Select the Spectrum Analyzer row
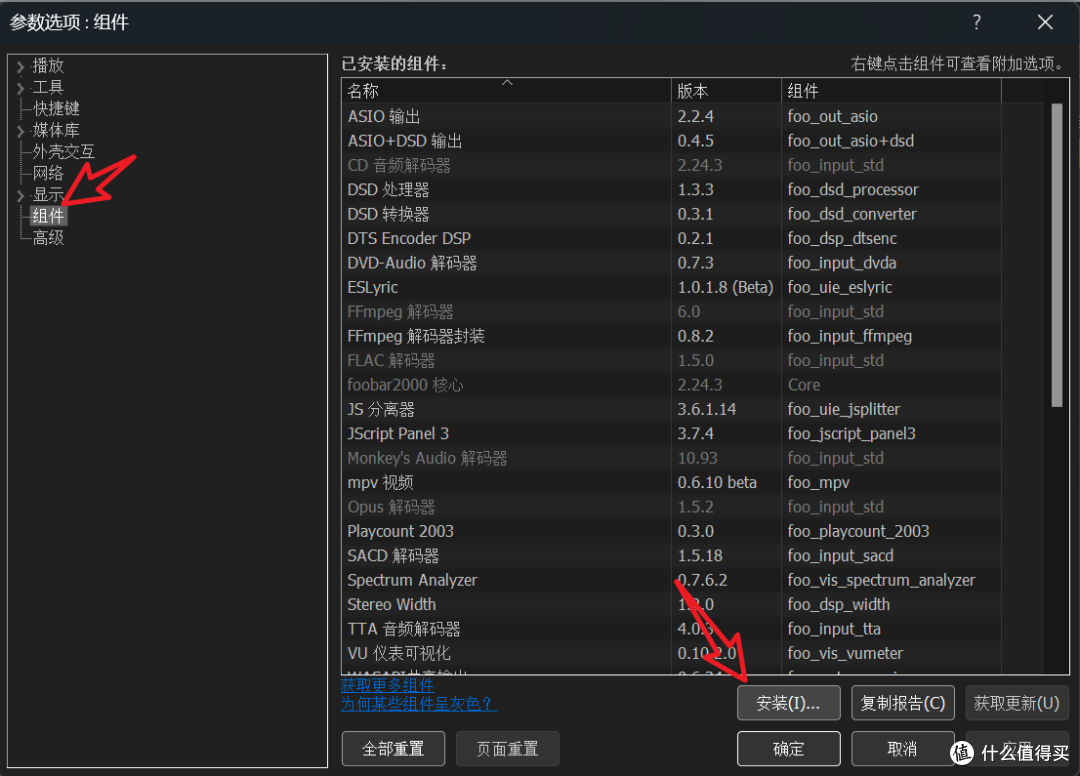Image resolution: width=1080 pixels, height=776 pixels. tap(671, 580)
